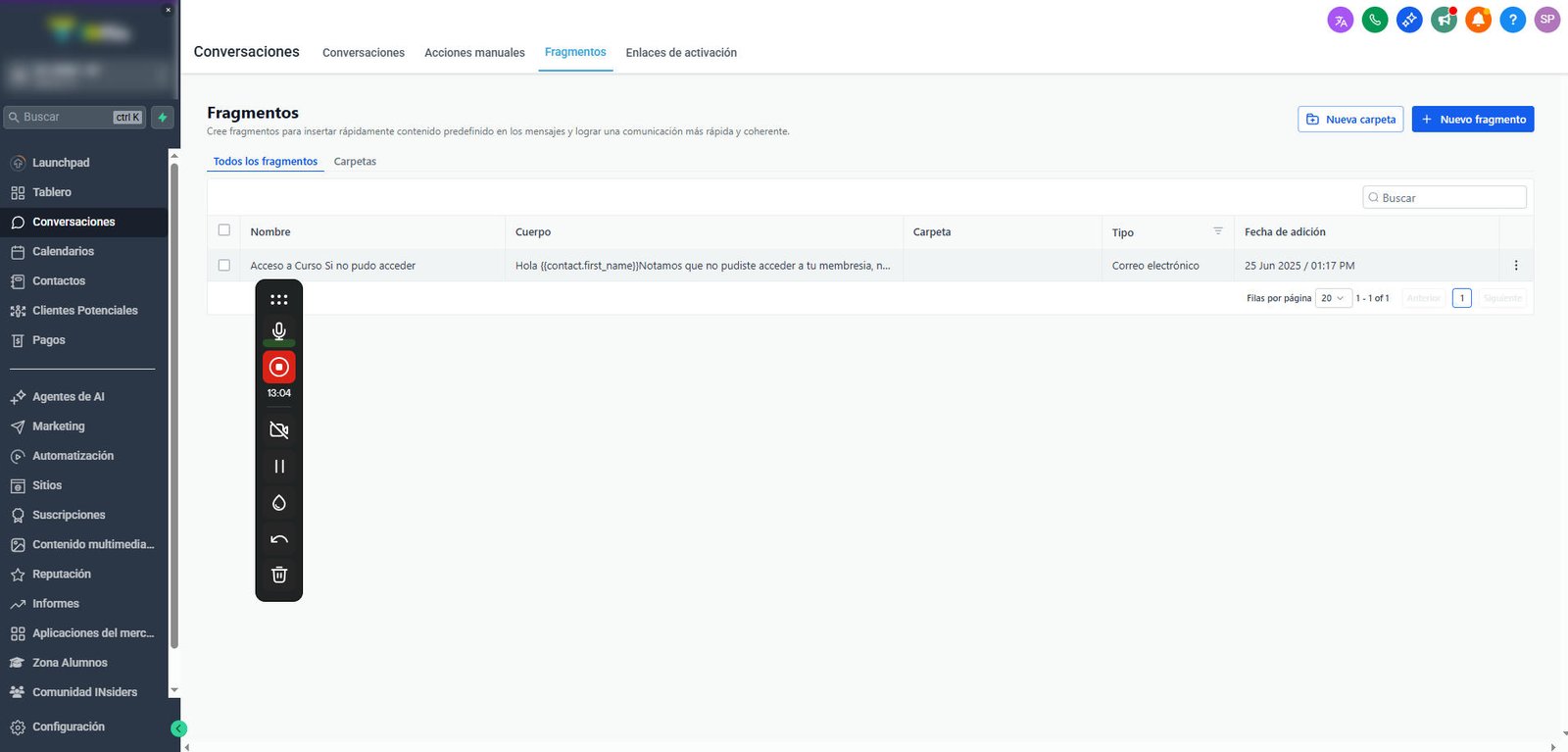Select all fragments header checkbox
1568x752 pixels.
click(x=224, y=230)
